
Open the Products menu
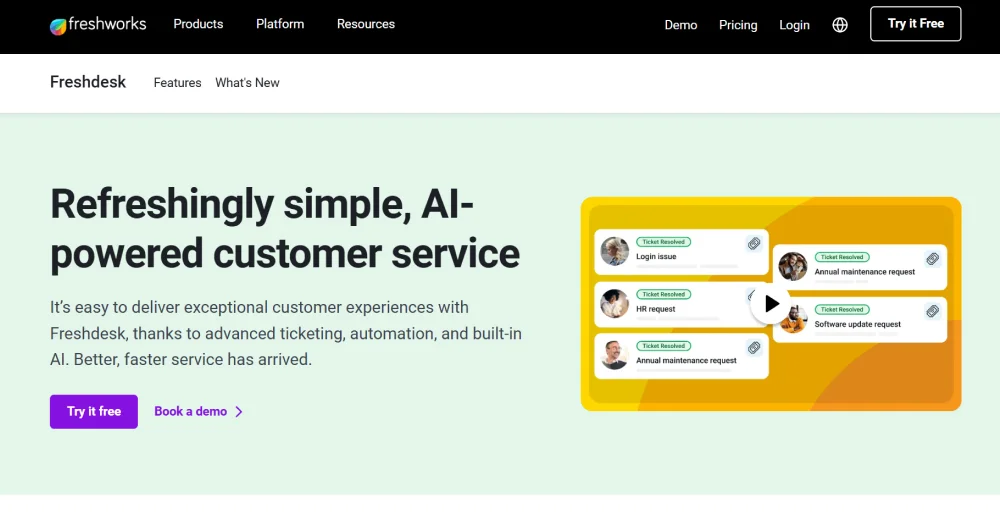(x=198, y=24)
